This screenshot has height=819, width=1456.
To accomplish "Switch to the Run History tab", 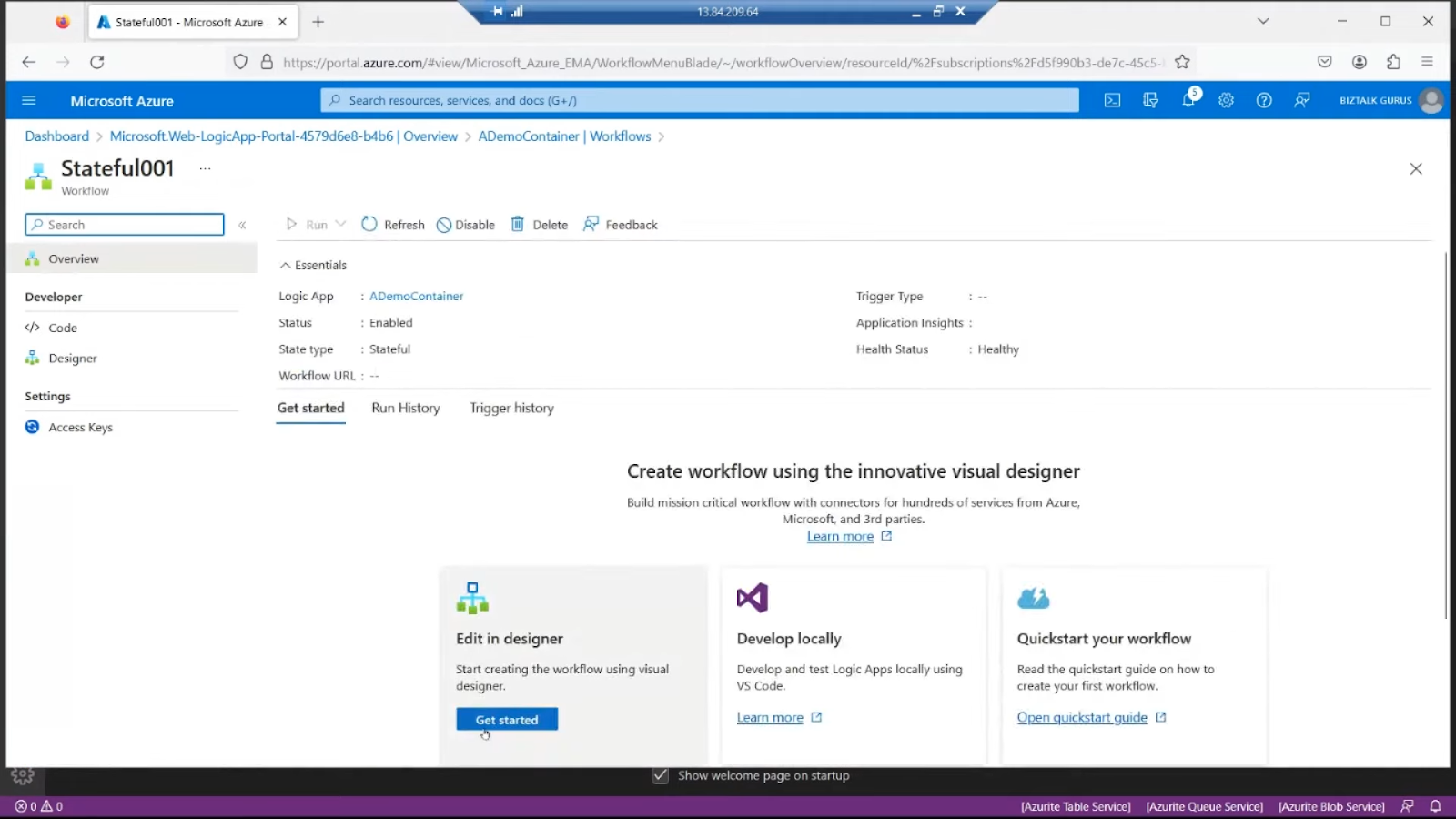I will pyautogui.click(x=405, y=408).
